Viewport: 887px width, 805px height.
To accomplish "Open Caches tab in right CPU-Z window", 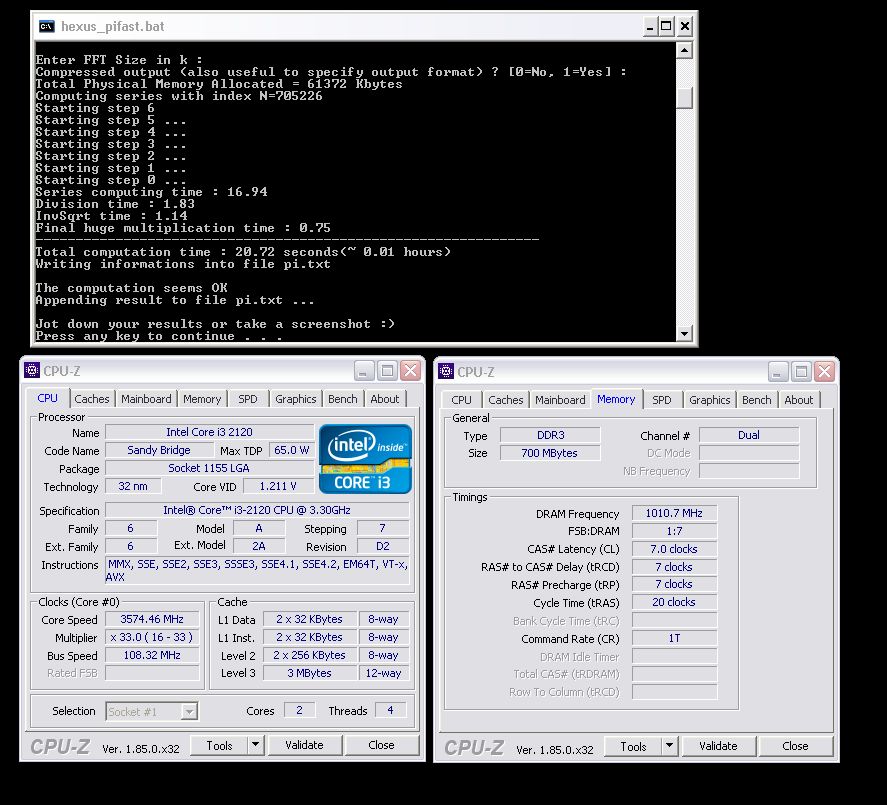I will click(x=506, y=400).
